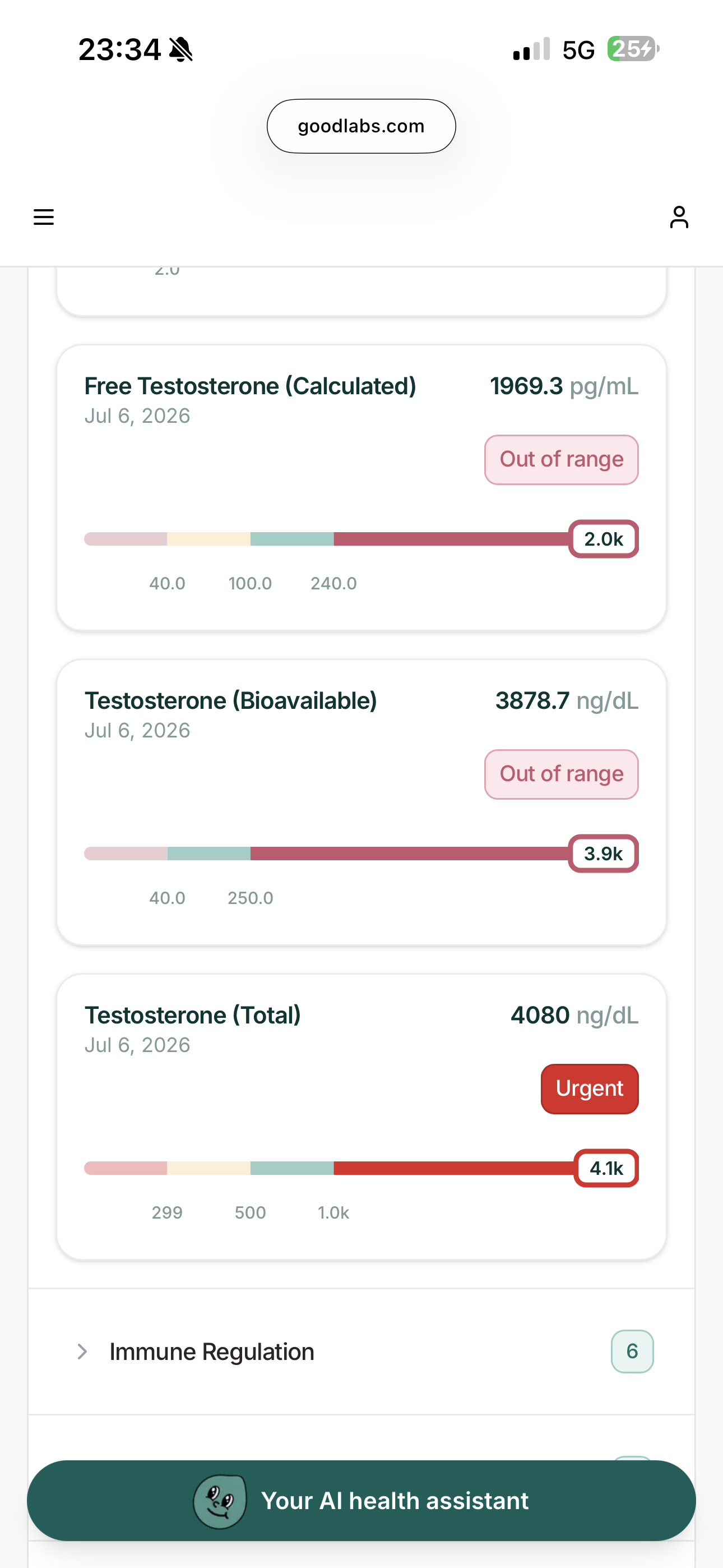Tap the silent mode bell icon

180,49
